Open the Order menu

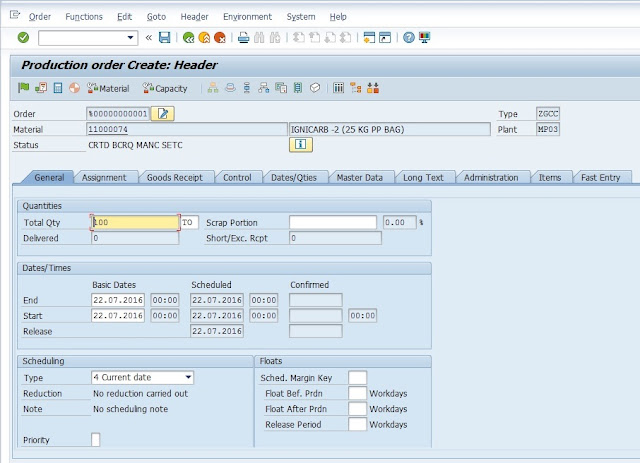pyautogui.click(x=40, y=17)
